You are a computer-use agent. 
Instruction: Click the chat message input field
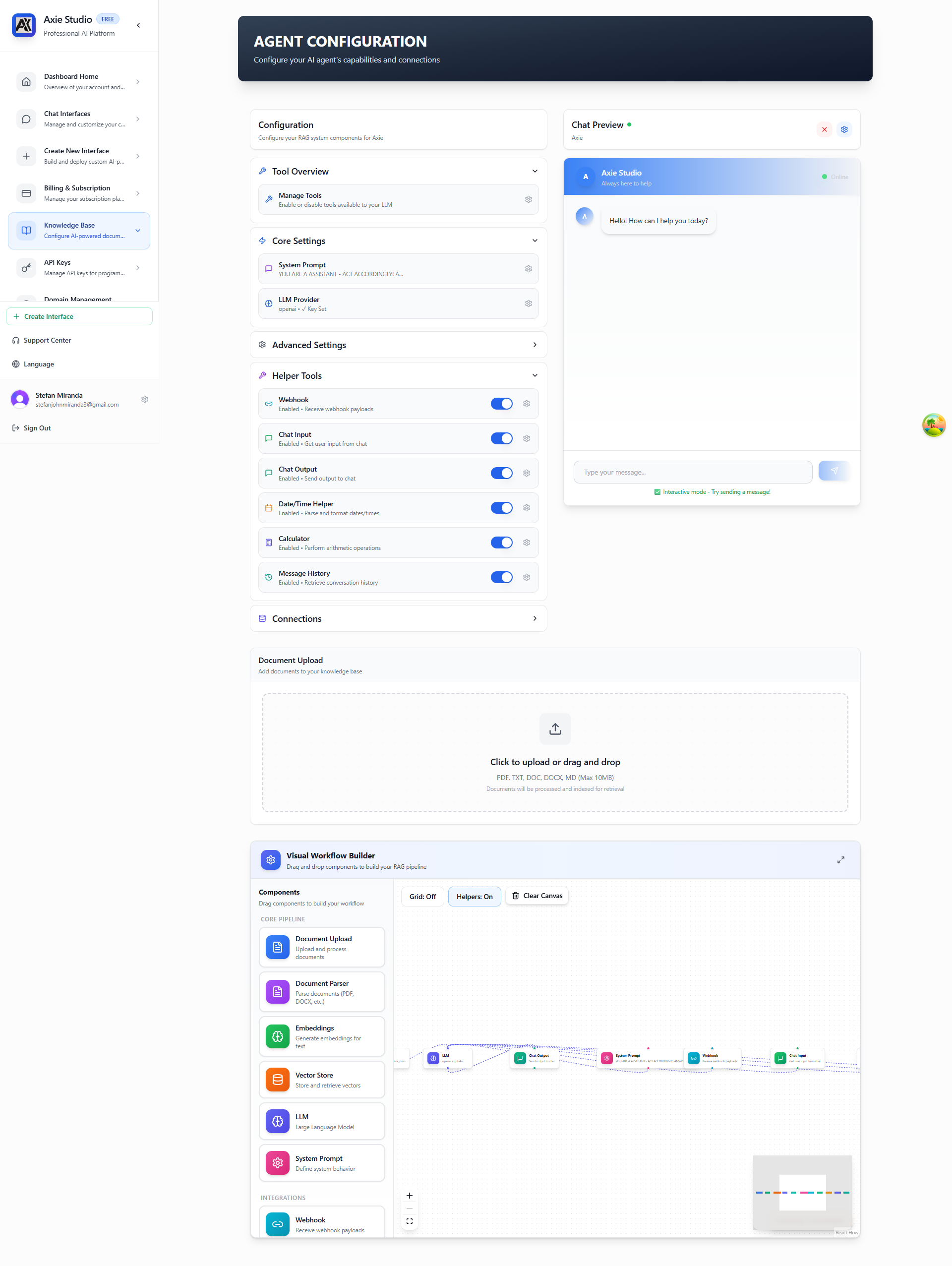coord(692,472)
